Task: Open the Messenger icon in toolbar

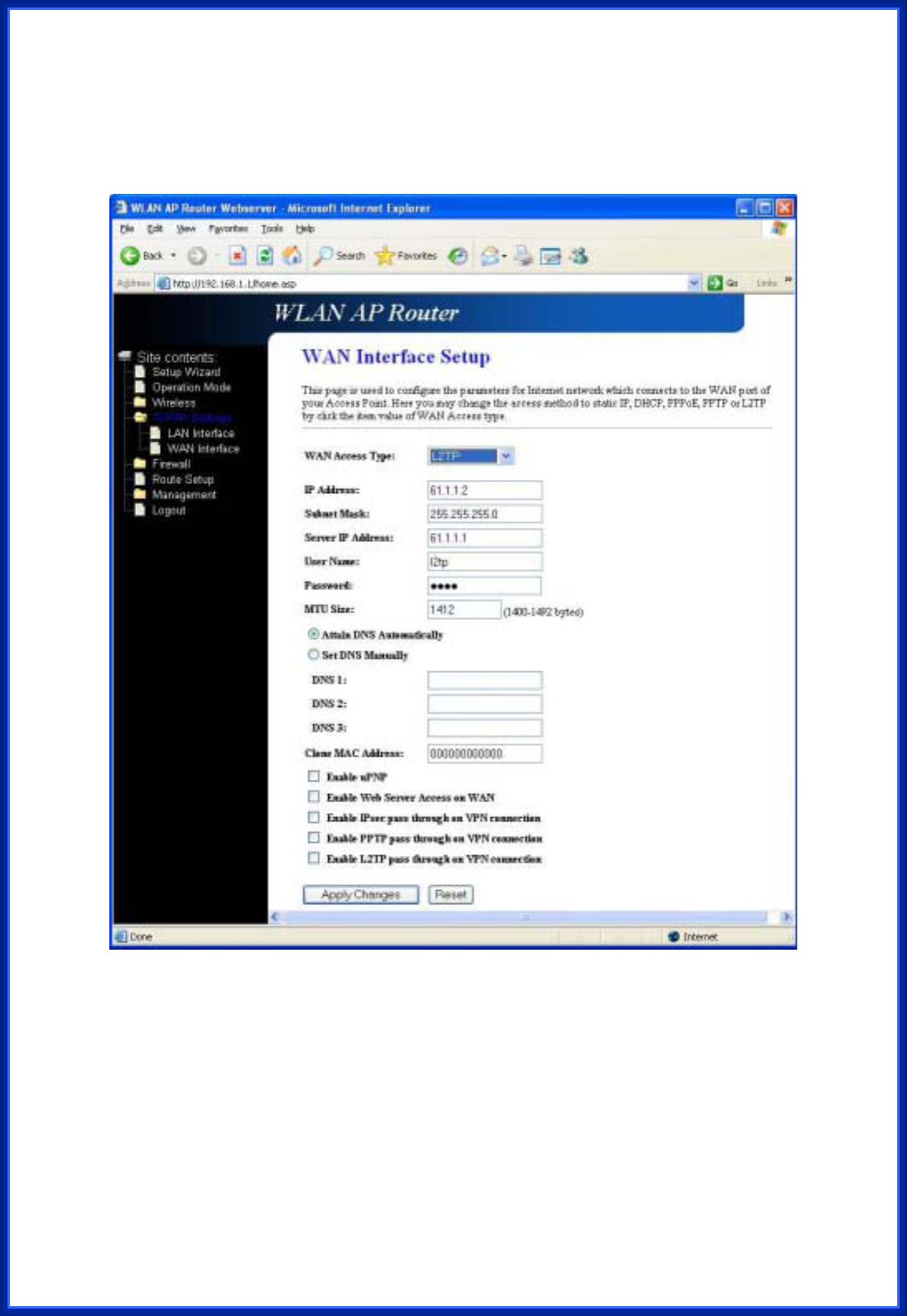Action: click(x=579, y=256)
